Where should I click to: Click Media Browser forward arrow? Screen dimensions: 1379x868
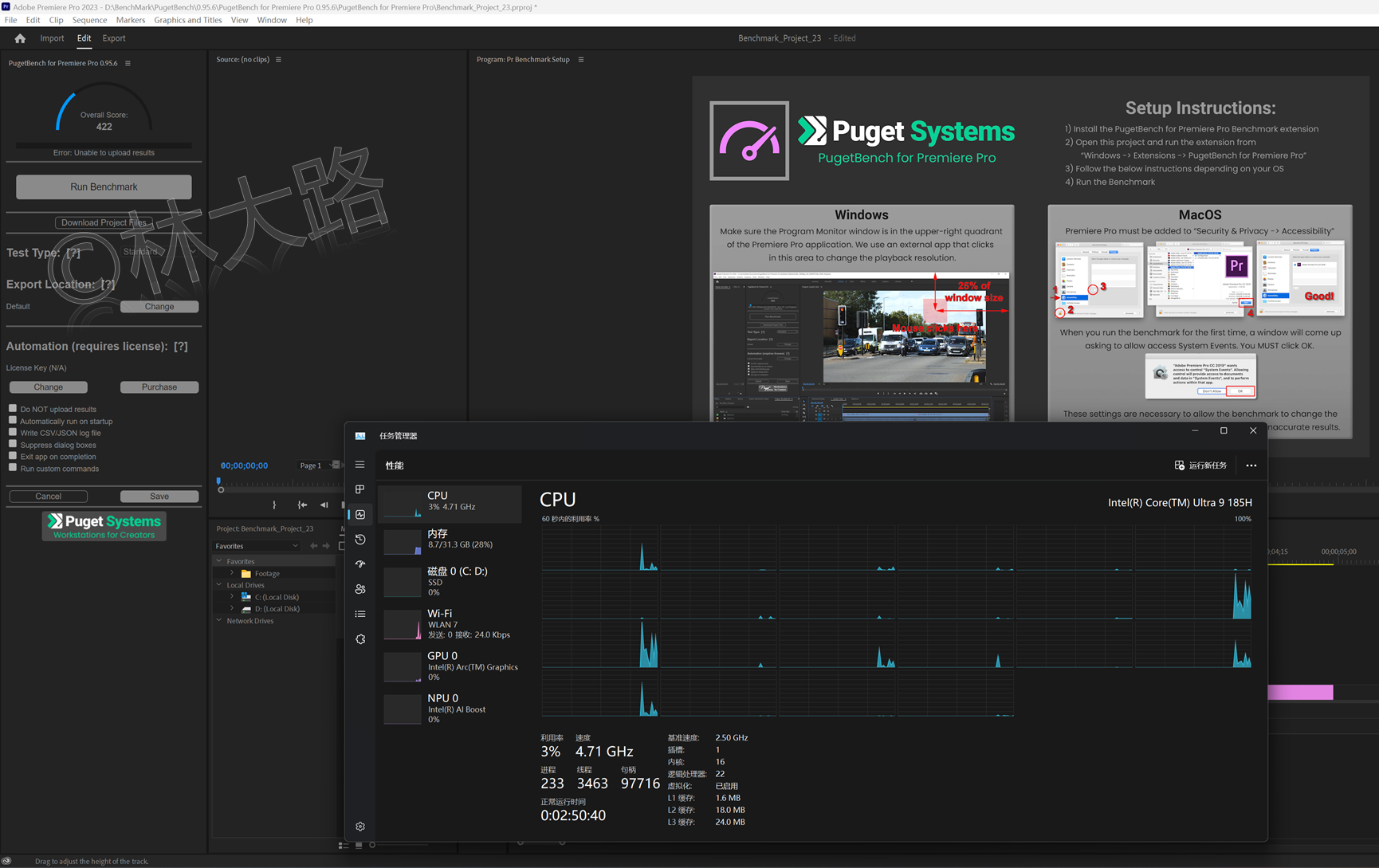point(326,546)
